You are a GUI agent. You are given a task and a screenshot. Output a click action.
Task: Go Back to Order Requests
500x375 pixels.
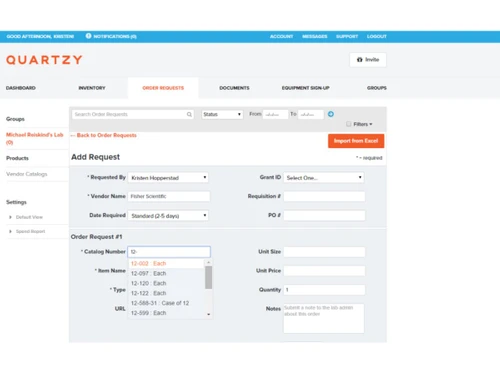click(x=104, y=135)
